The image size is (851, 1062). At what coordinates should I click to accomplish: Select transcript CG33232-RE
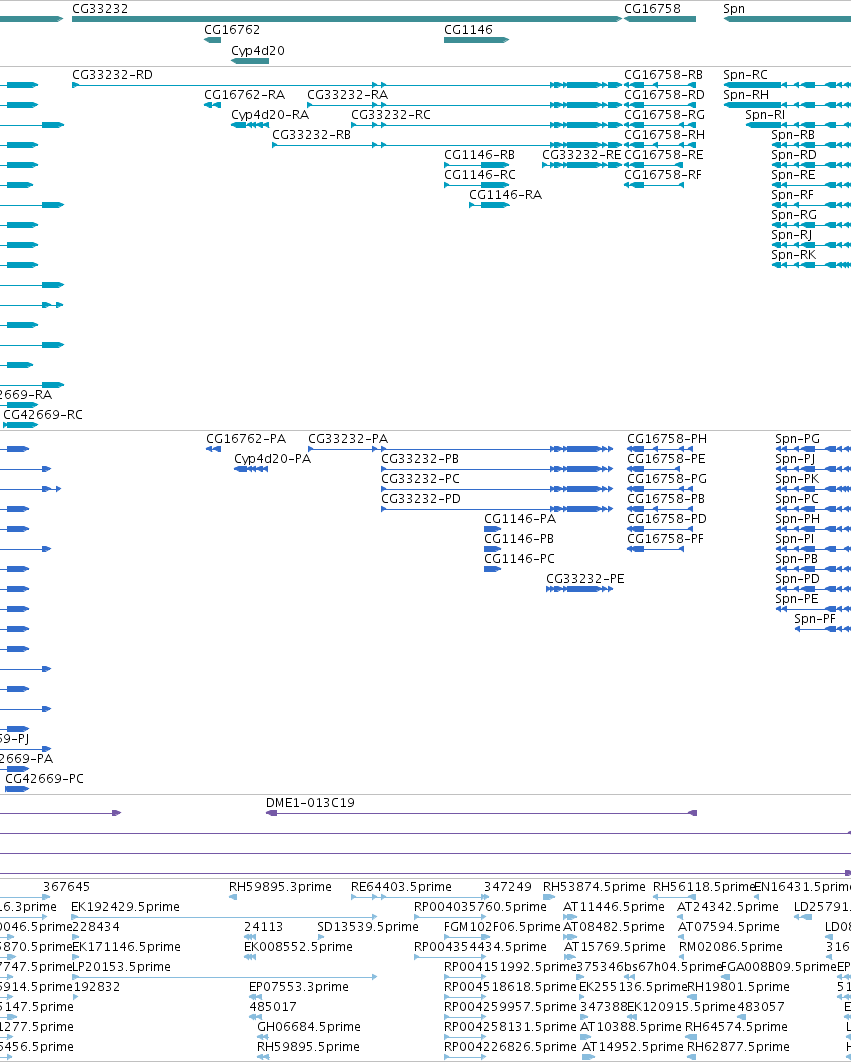(x=582, y=154)
